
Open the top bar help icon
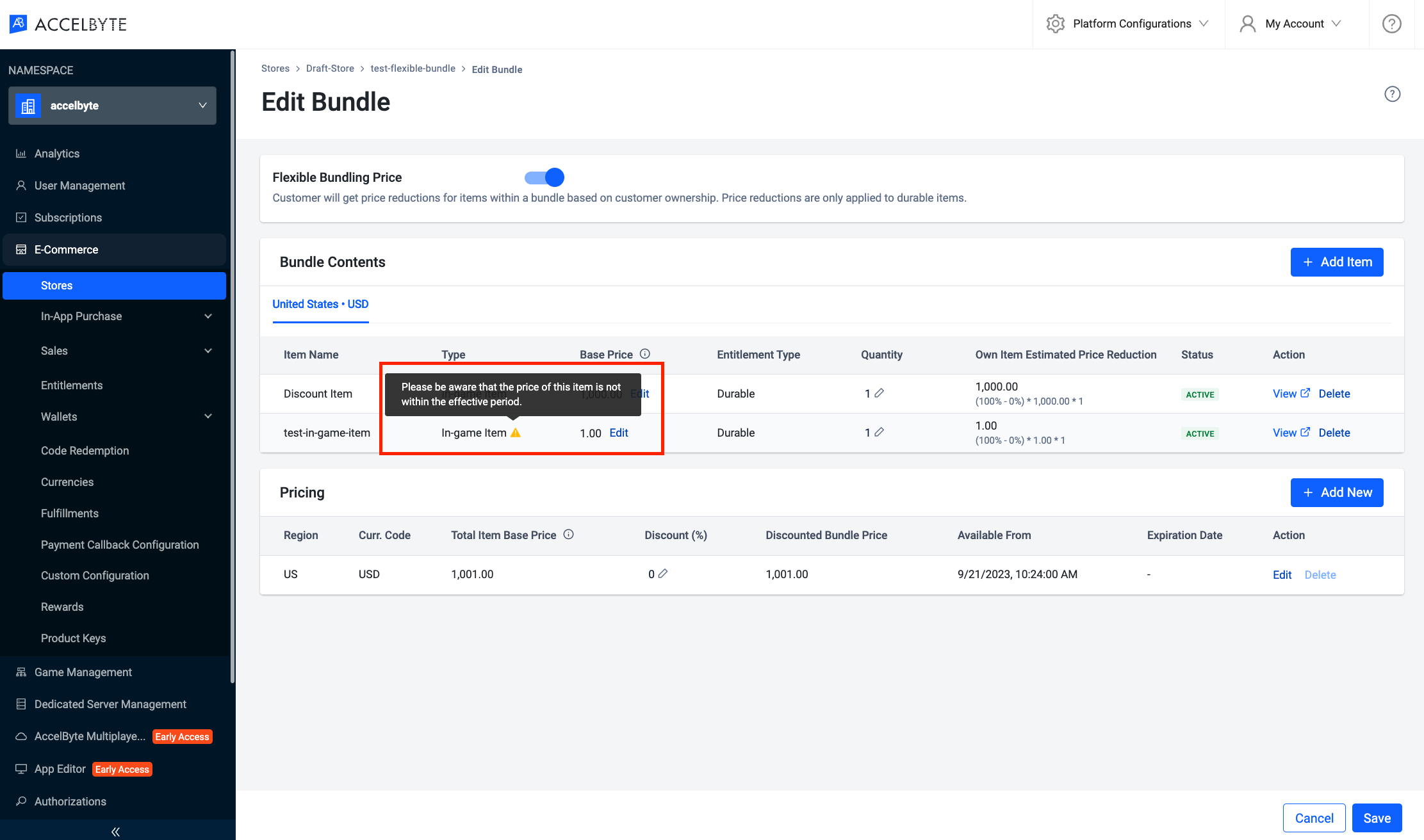pyautogui.click(x=1391, y=24)
